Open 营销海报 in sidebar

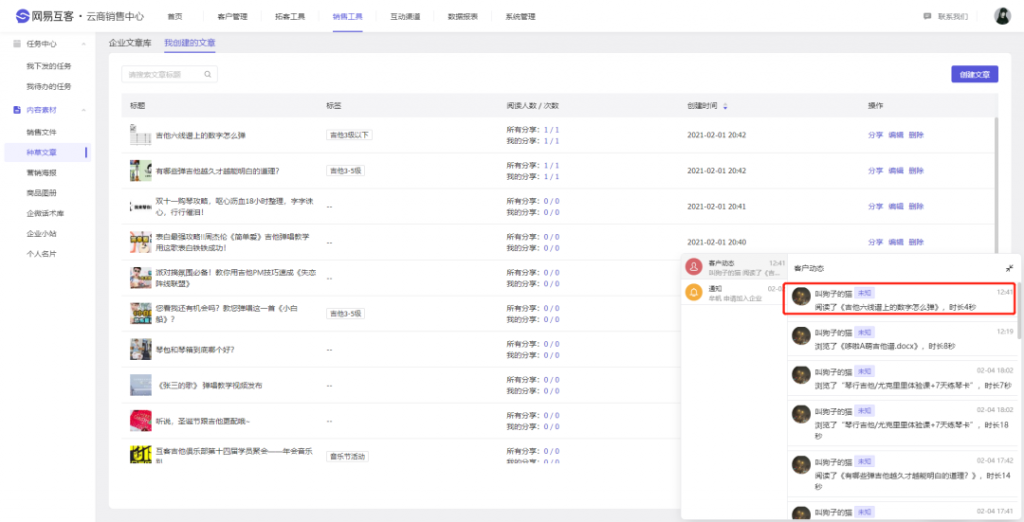pyautogui.click(x=41, y=172)
